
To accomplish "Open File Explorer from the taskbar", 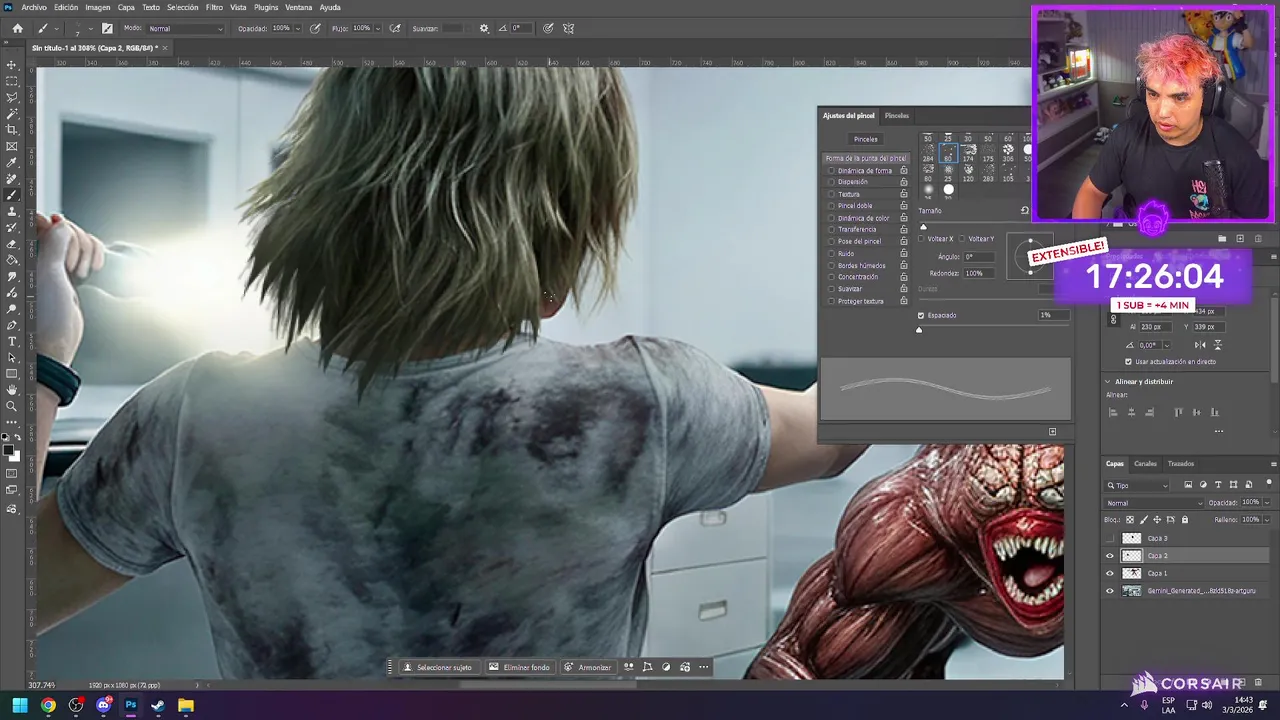I will pos(185,705).
